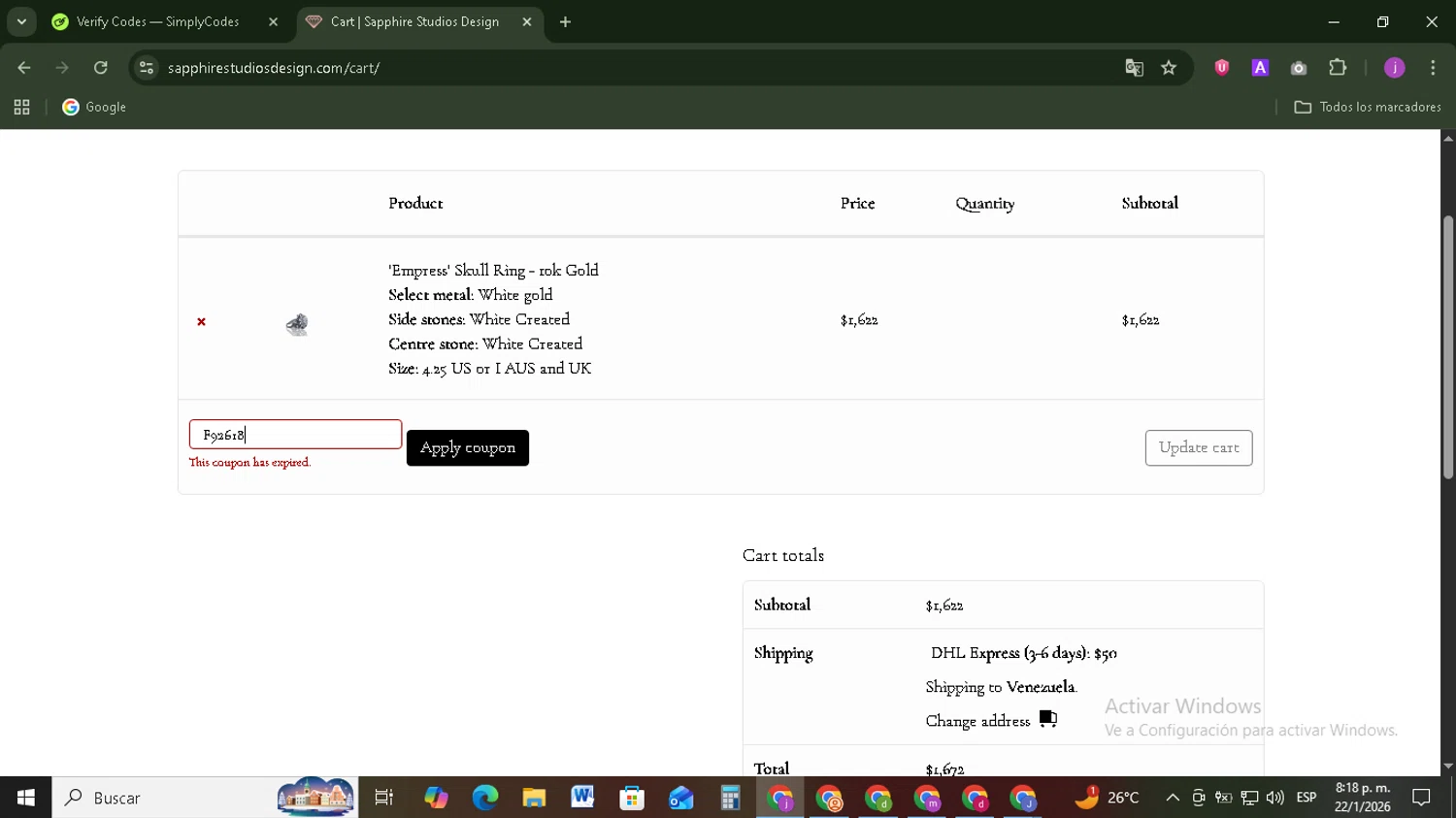Open the Google bookmark

pyautogui.click(x=94, y=108)
